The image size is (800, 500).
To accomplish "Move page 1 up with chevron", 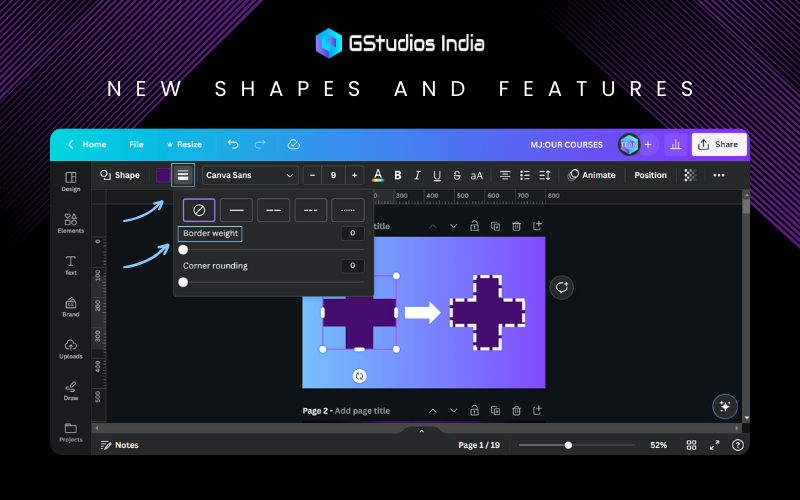I will click(x=433, y=226).
